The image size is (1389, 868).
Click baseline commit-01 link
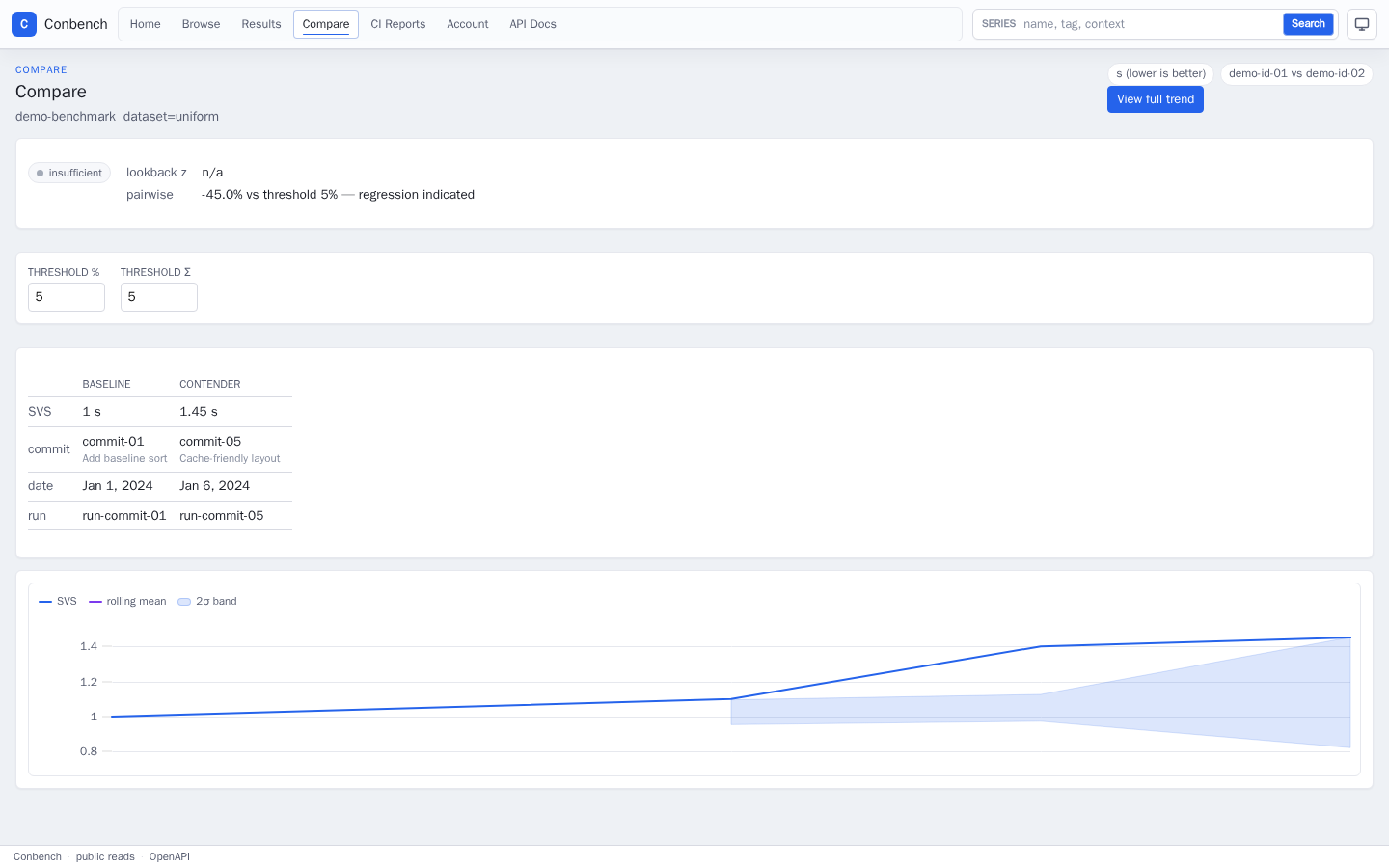(113, 442)
